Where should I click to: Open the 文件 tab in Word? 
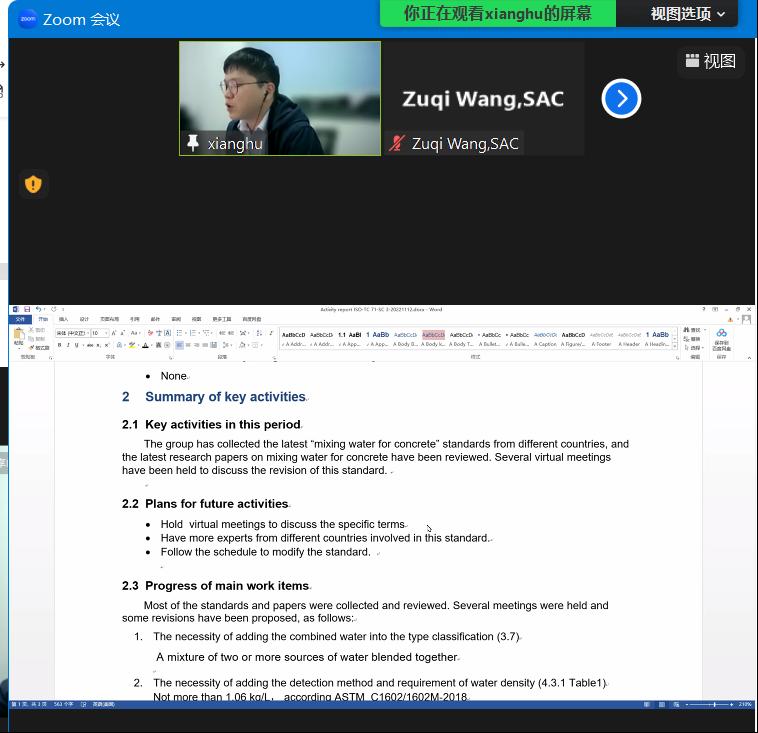click(18, 320)
